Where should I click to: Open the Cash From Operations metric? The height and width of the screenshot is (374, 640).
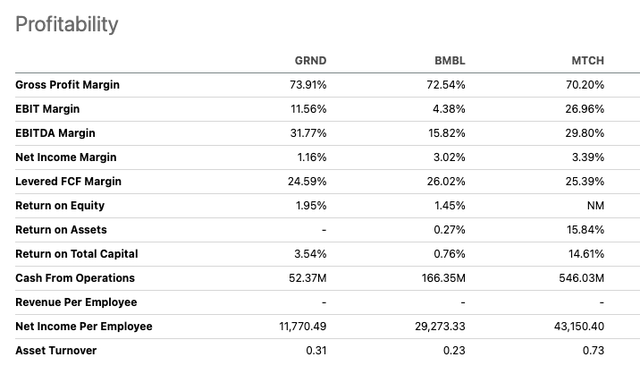pyautogui.click(x=75, y=278)
